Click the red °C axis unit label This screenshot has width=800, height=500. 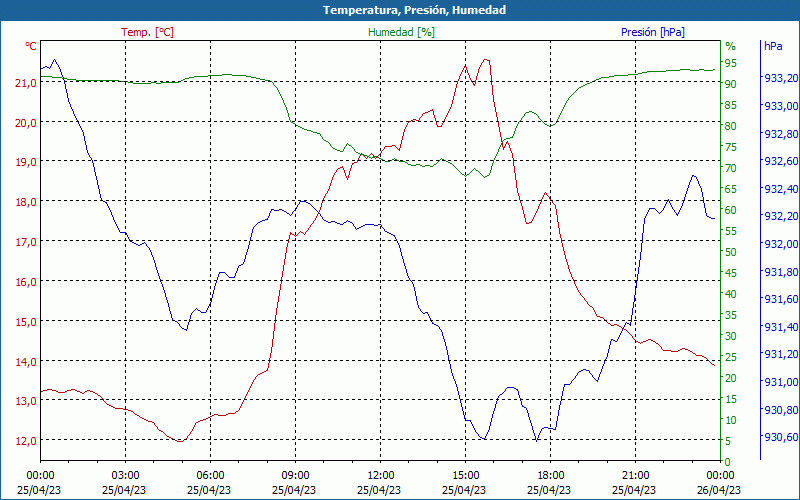click(x=31, y=46)
